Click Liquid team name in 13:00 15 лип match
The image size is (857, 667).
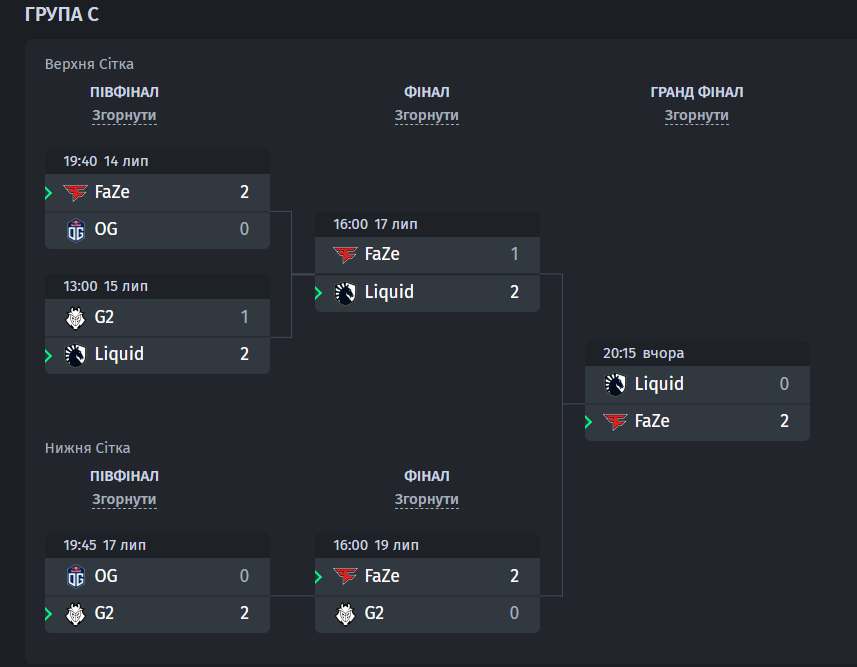119,354
